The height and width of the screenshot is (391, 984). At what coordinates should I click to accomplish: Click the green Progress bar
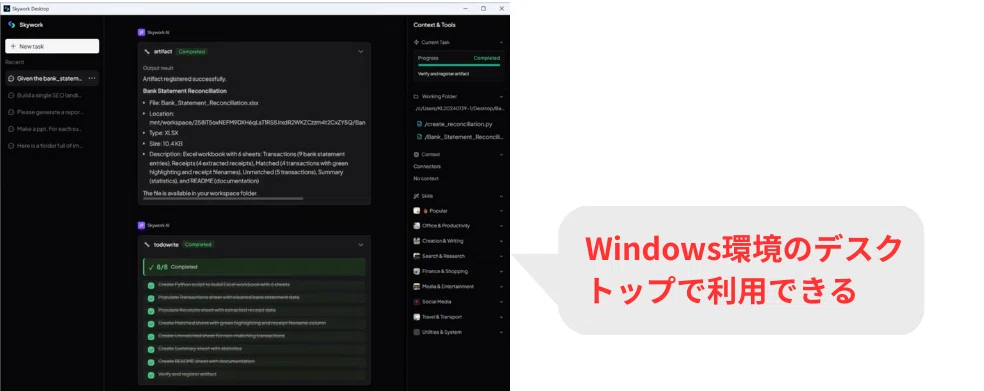click(x=459, y=65)
